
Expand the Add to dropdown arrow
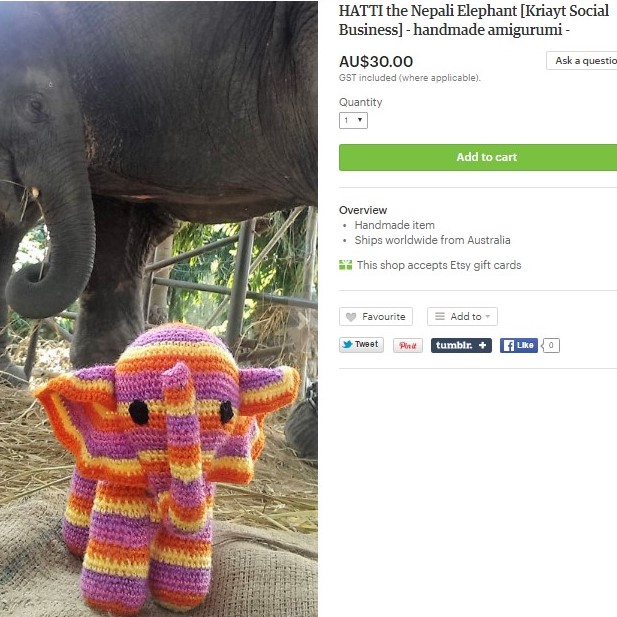[x=488, y=317]
